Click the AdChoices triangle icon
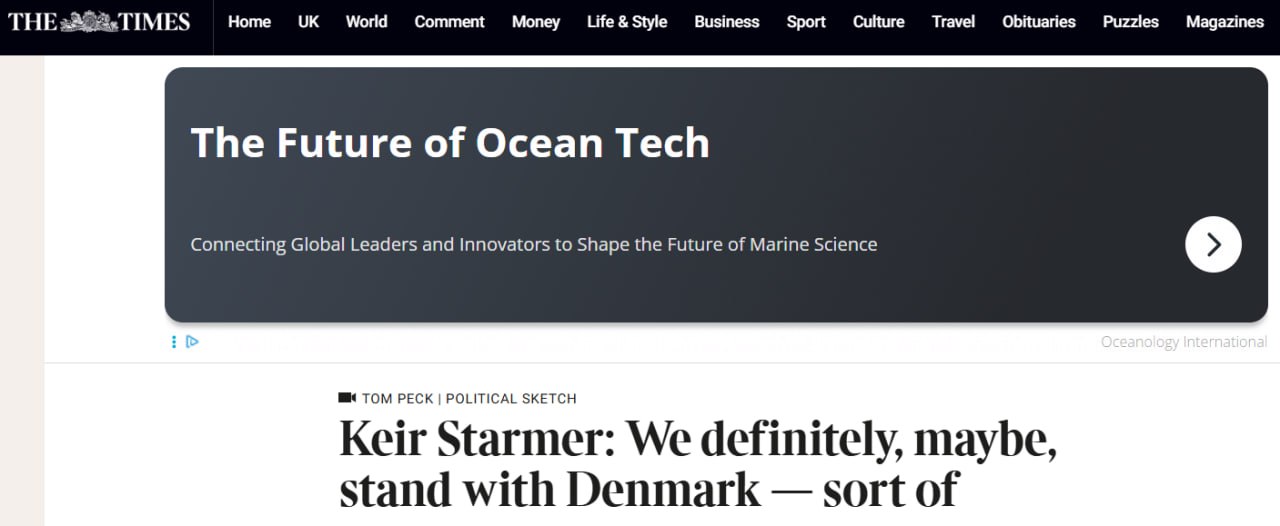This screenshot has width=1280, height=526. point(192,342)
